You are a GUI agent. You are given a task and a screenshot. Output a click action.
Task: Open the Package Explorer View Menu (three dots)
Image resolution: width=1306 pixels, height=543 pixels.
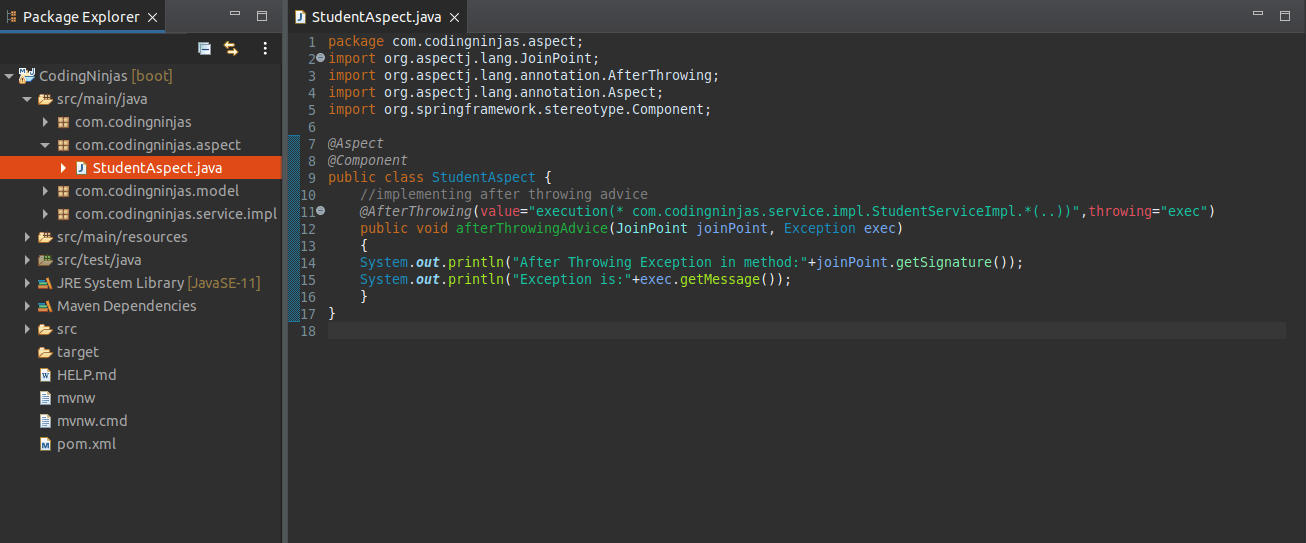tap(265, 48)
